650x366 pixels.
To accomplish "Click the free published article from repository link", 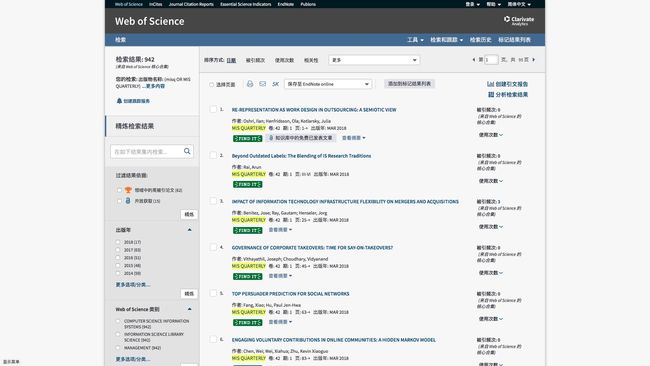I will pyautogui.click(x=301, y=138).
